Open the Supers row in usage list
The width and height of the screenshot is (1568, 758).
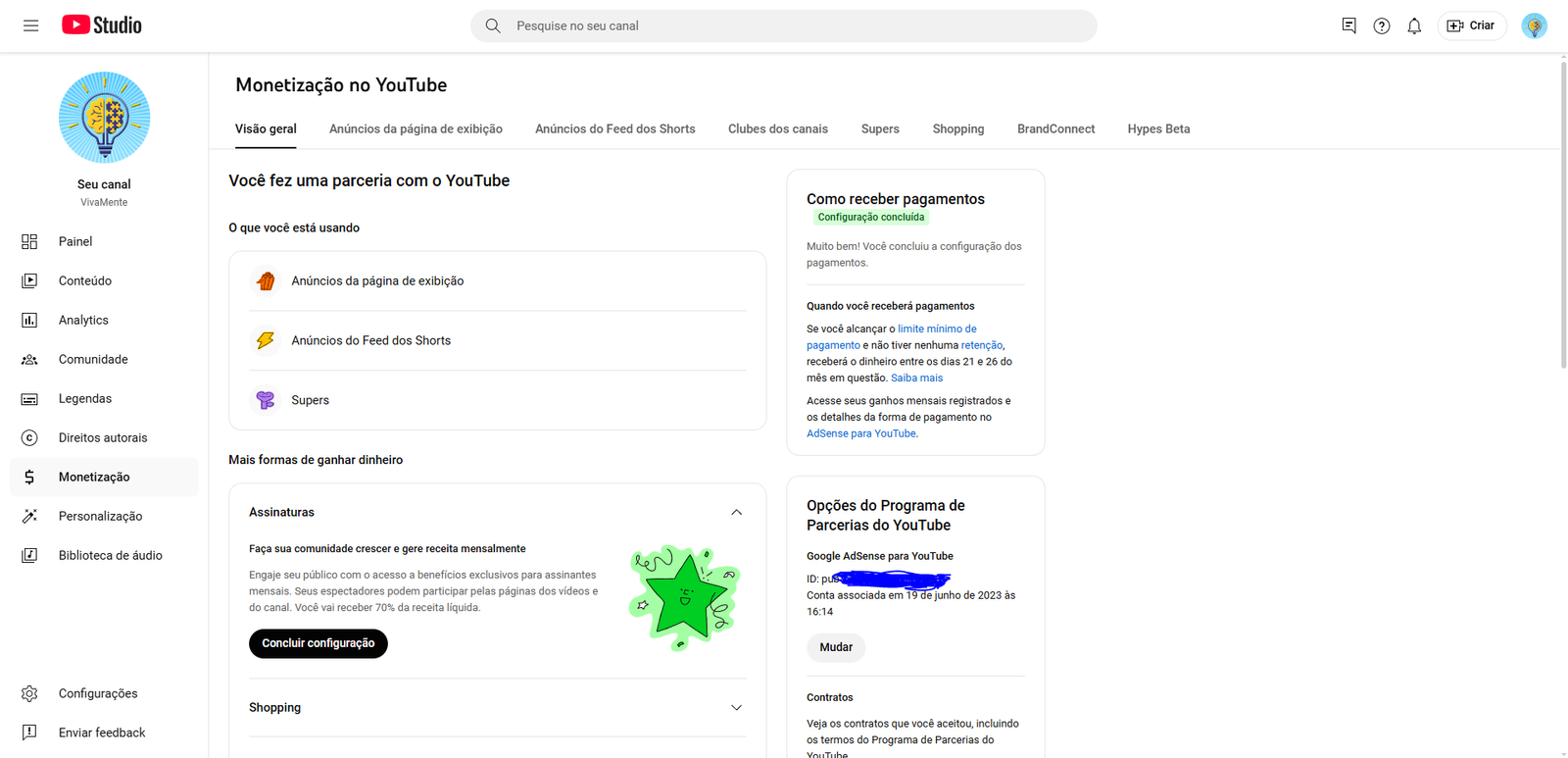pyautogui.click(x=498, y=400)
